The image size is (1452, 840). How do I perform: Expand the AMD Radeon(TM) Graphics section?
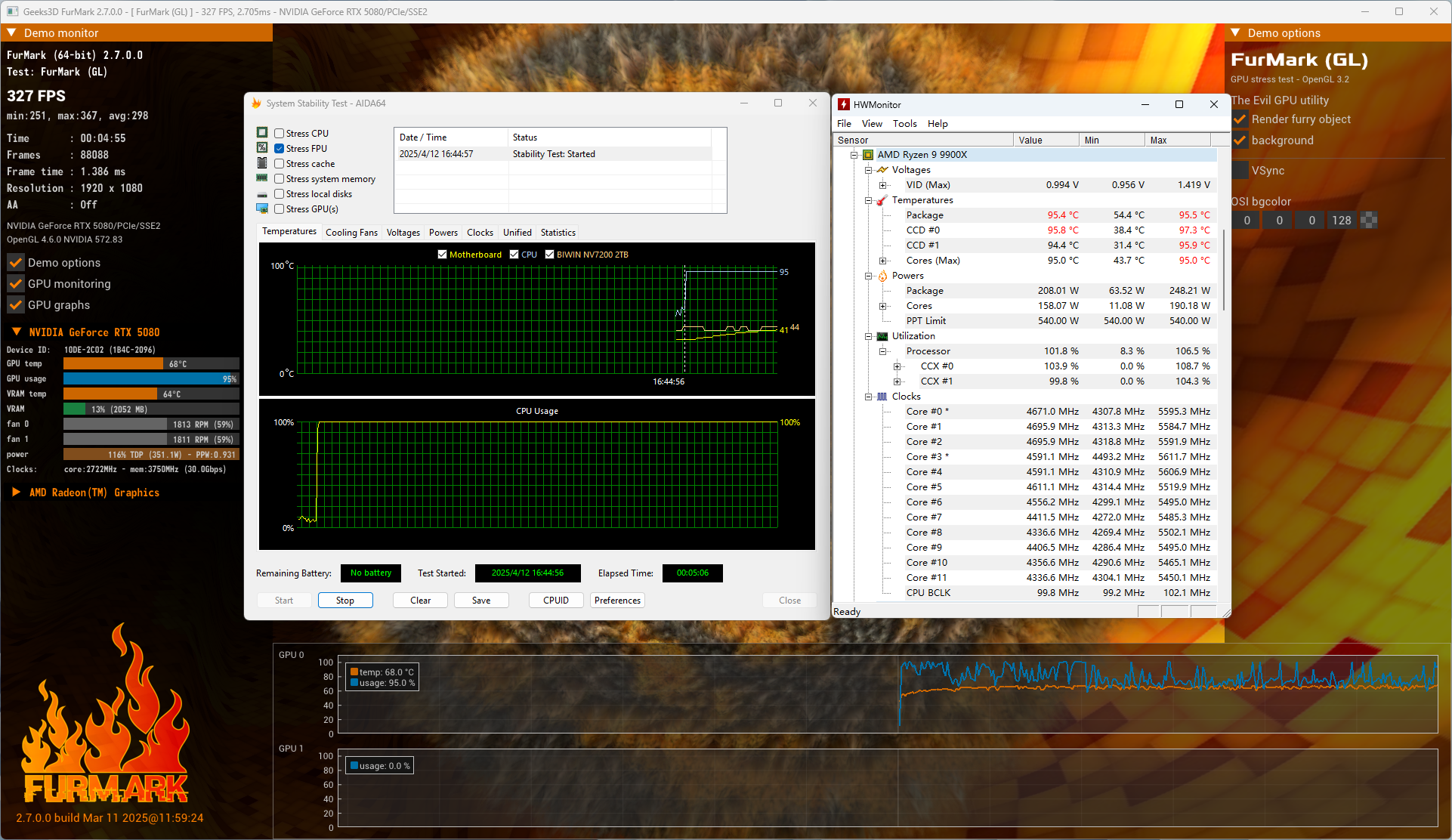pos(16,493)
